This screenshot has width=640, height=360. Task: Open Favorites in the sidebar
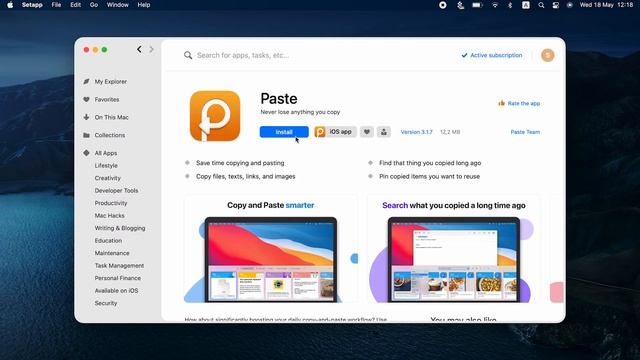pos(107,99)
